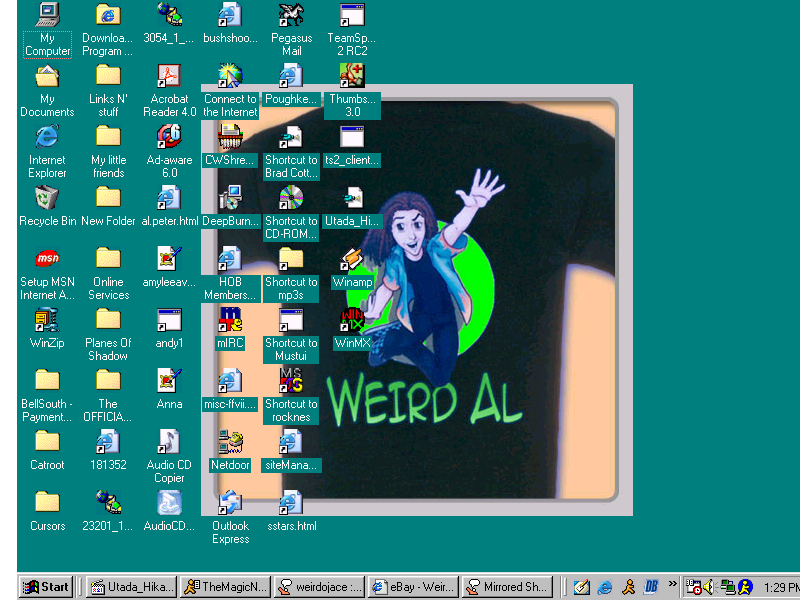Select the Anna file icon

(x=169, y=381)
